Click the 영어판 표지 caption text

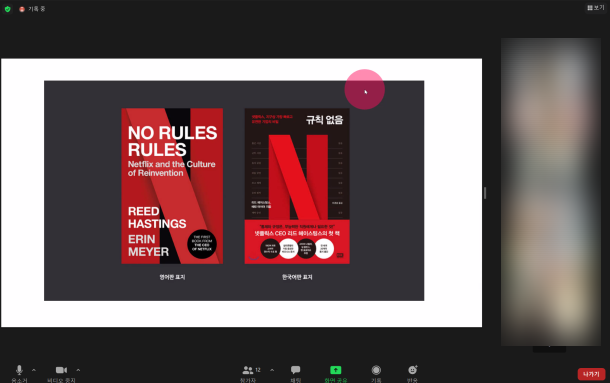tap(172, 277)
